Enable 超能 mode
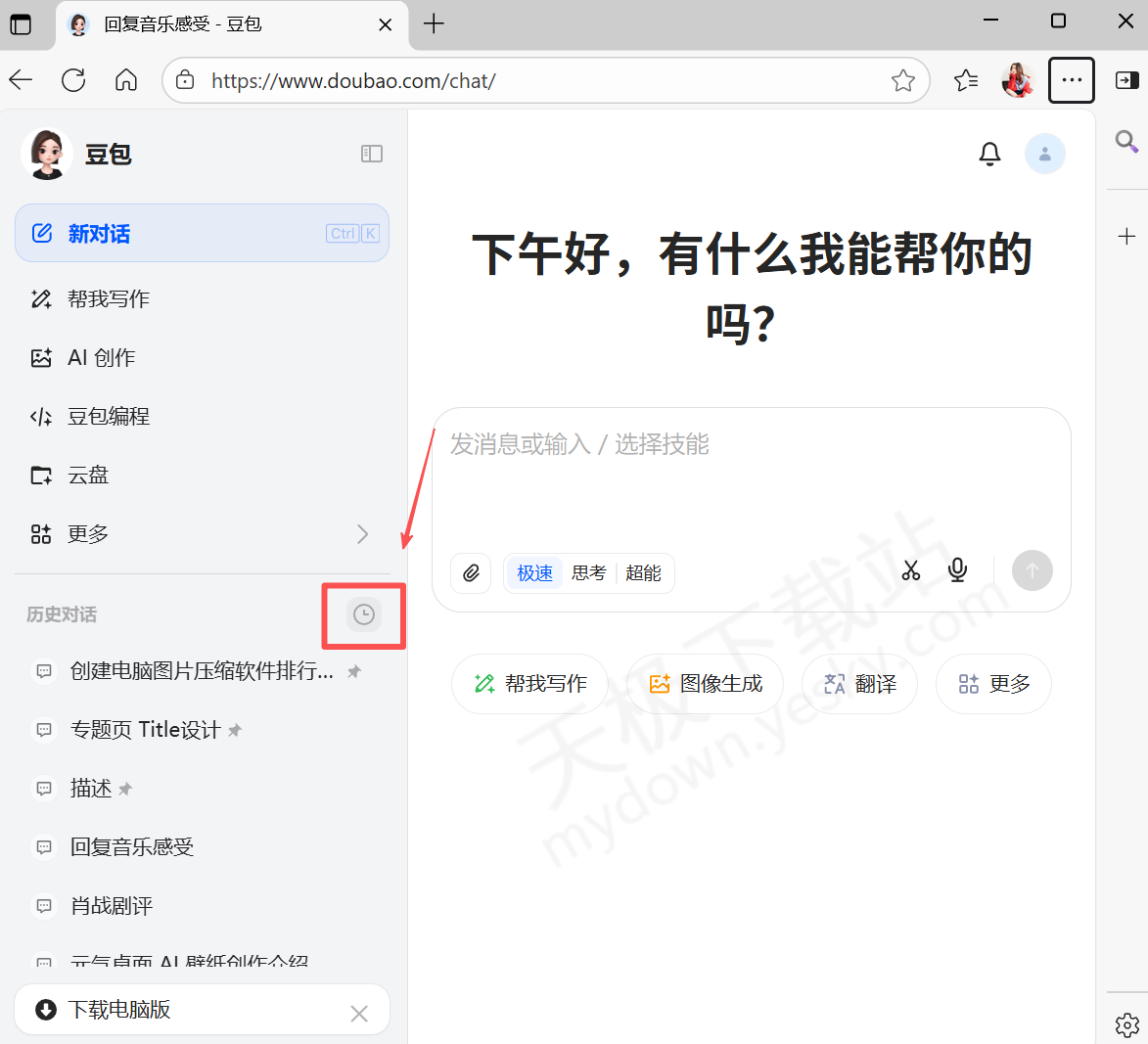The image size is (1148, 1044). (644, 572)
